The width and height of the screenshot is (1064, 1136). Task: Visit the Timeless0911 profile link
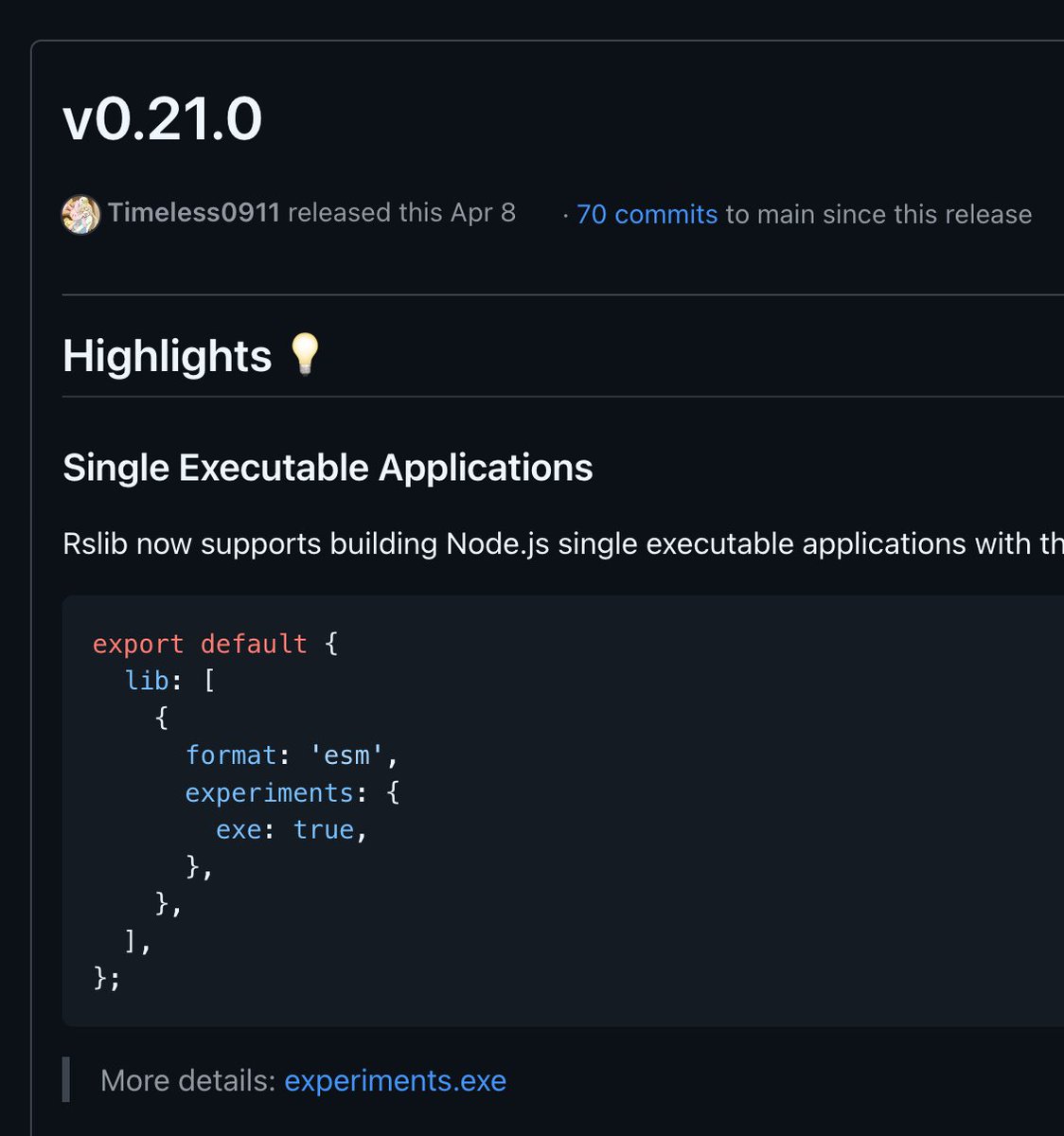pos(194,213)
